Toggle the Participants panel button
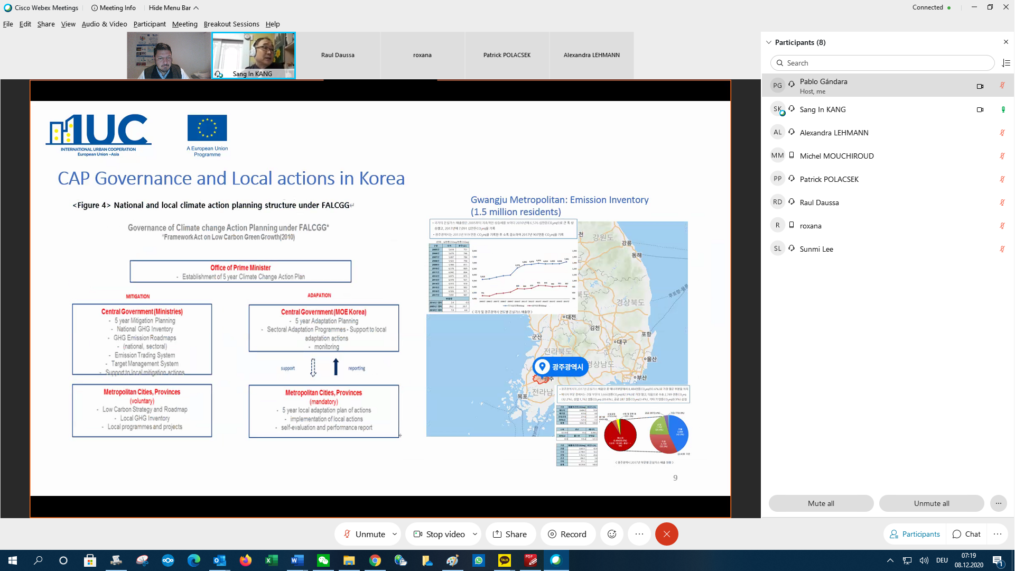This screenshot has height=571, width=1024. pos(914,534)
